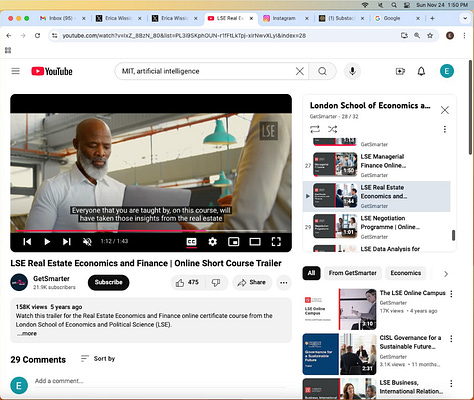Viewport: 474px width, 400px height.
Task: Open LSE Managerial Finance Online playlist video
Action: click(376, 165)
